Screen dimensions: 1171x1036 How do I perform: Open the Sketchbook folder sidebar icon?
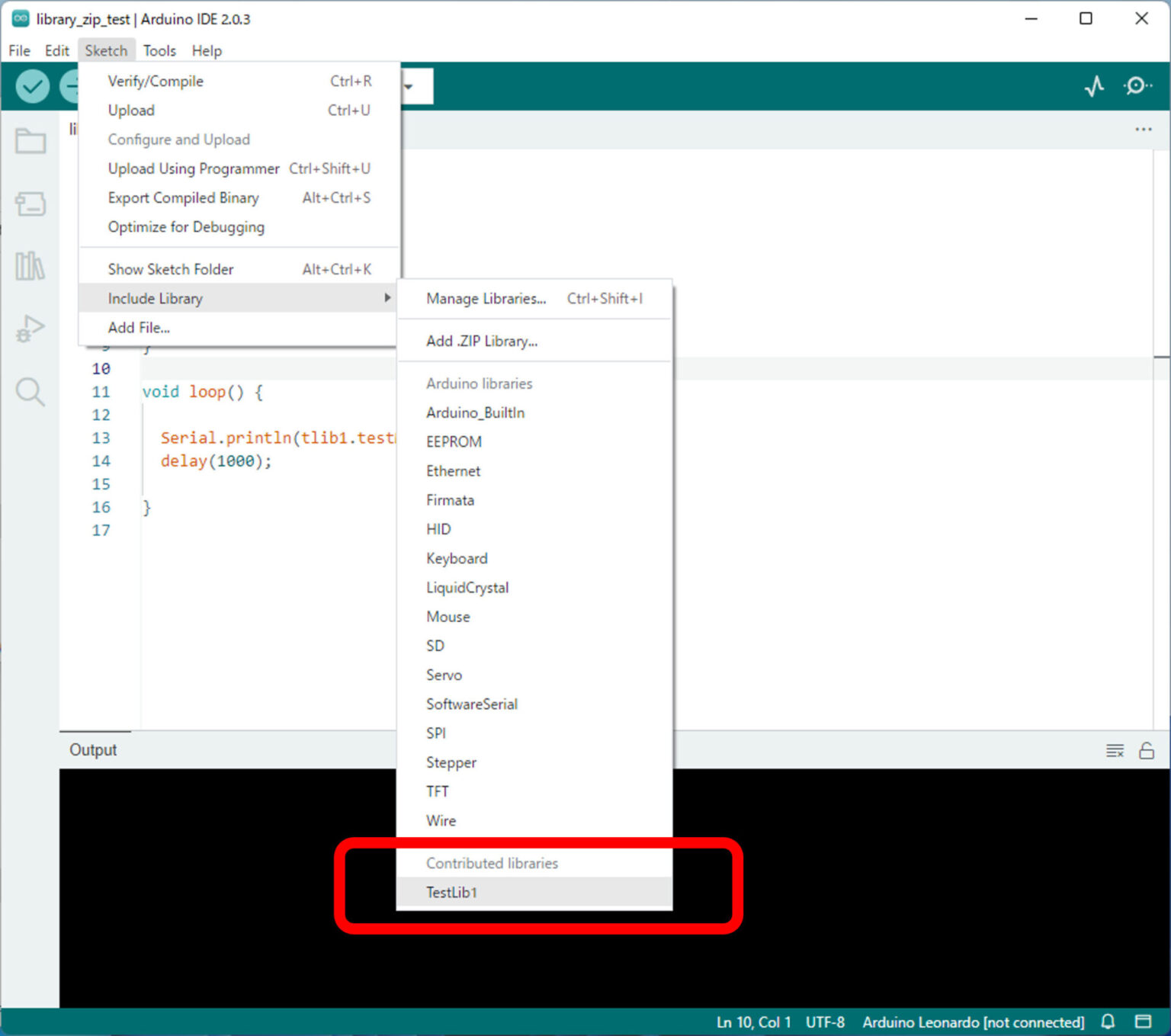[30, 141]
